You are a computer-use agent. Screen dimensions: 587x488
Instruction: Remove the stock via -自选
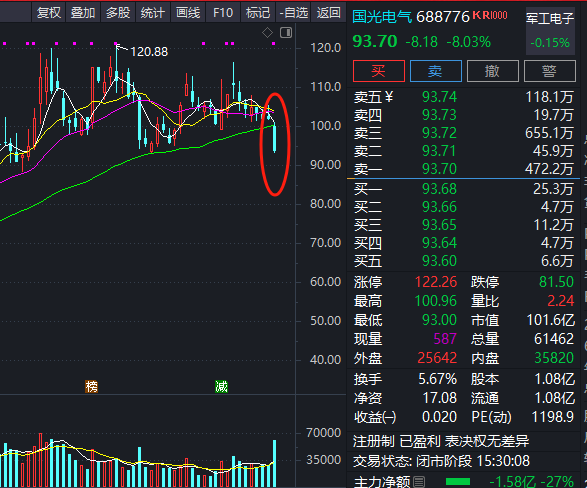click(x=294, y=13)
